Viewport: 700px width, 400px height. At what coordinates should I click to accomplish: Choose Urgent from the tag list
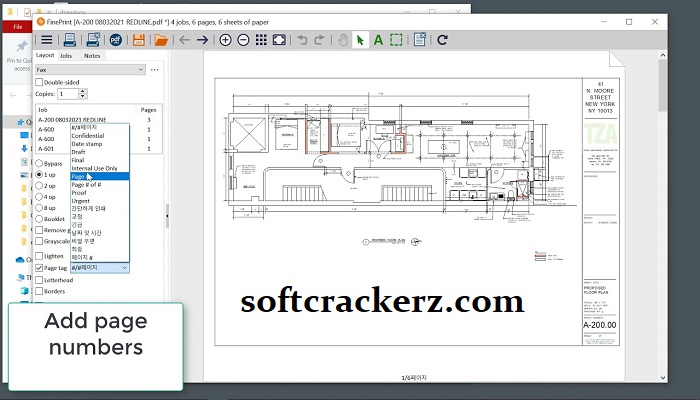[x=81, y=201]
